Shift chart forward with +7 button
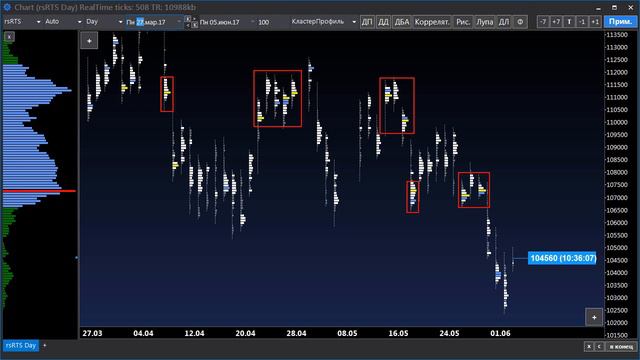 [556, 22]
